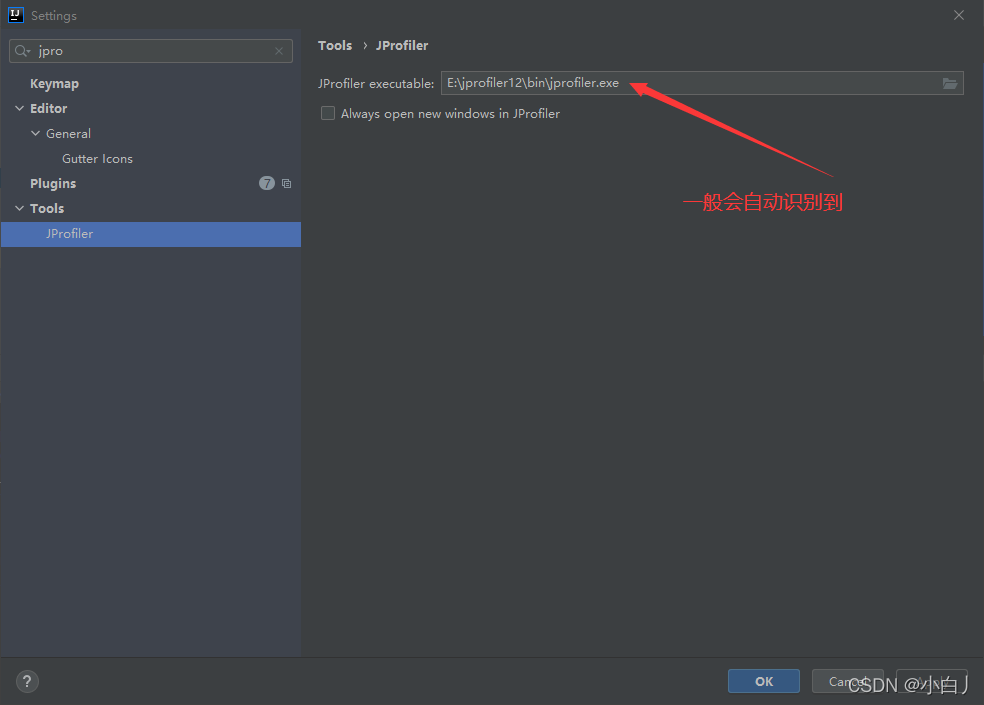Open the help question mark button
The image size is (984, 705).
pos(27,681)
